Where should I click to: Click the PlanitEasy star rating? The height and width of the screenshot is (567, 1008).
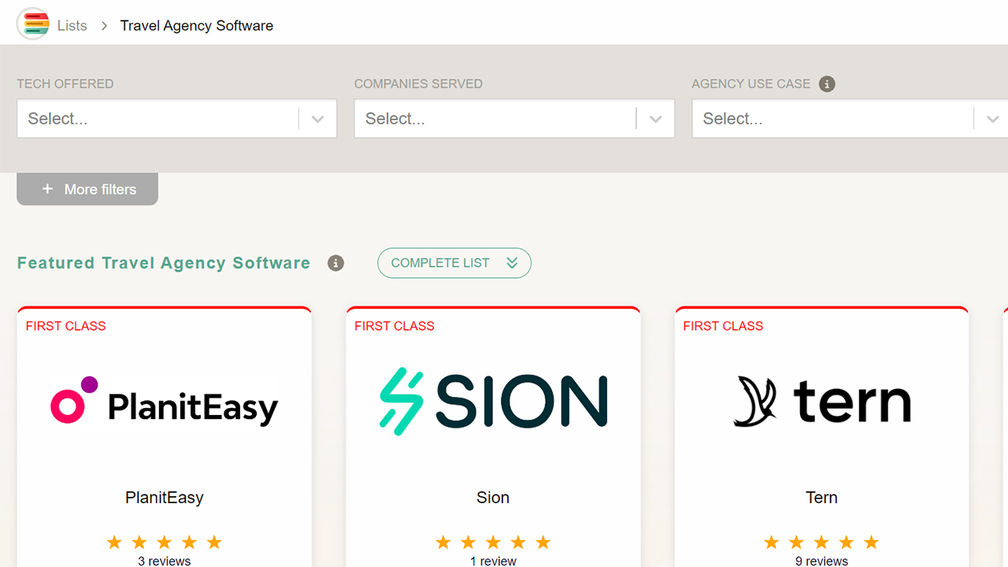(x=165, y=542)
